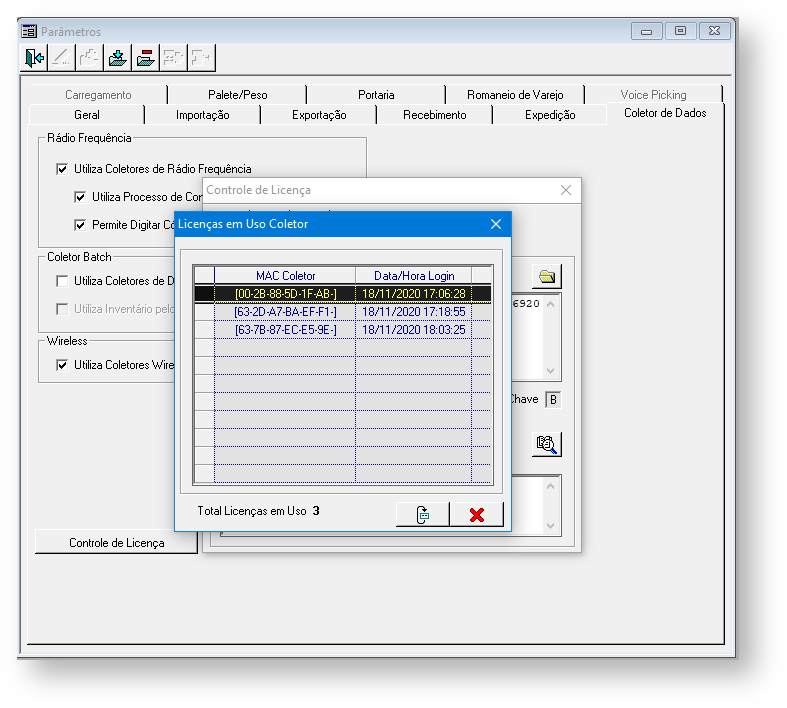Click the Chave input field
This screenshot has width=787, height=708.
[553, 400]
